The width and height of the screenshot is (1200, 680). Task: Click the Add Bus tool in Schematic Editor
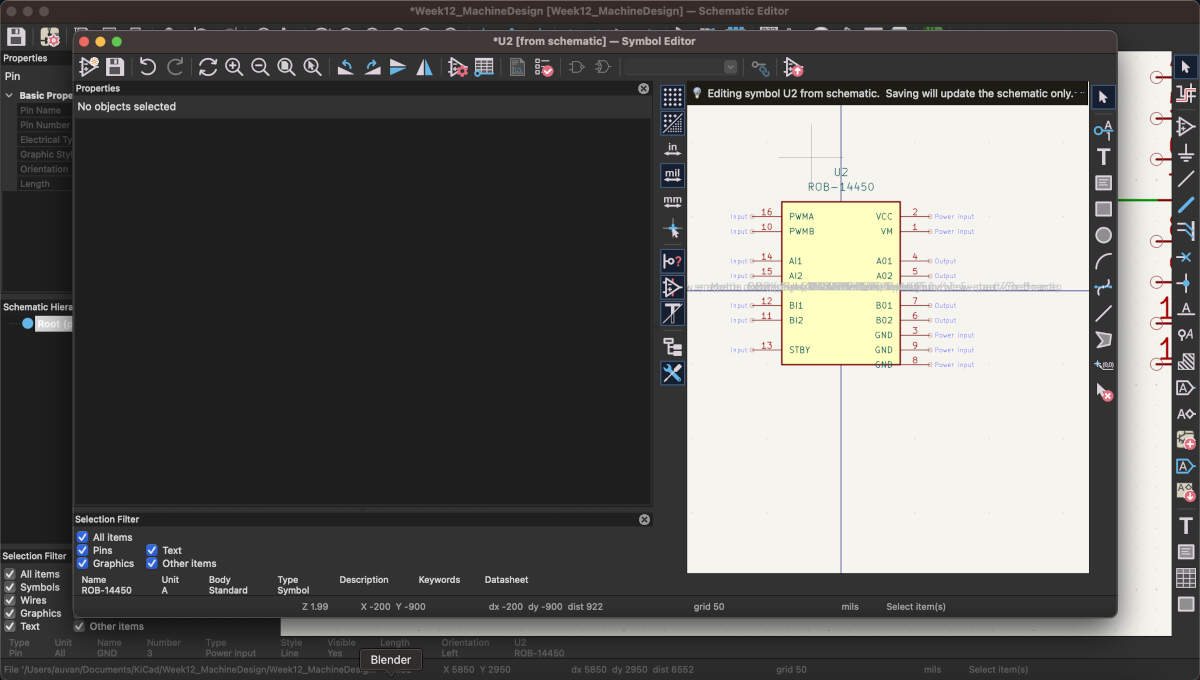coord(1186,205)
